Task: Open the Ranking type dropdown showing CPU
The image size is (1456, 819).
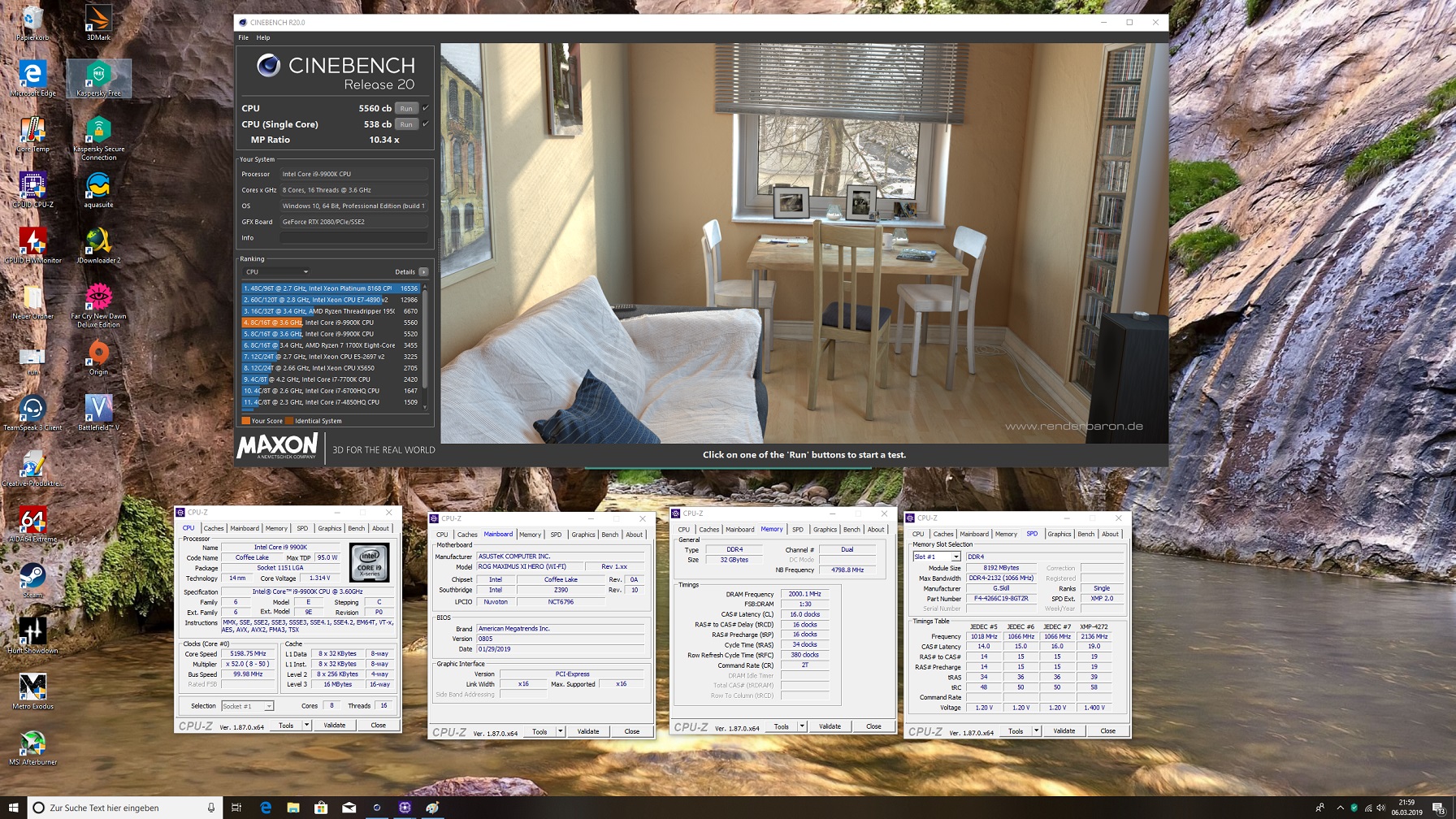Action: 276,271
